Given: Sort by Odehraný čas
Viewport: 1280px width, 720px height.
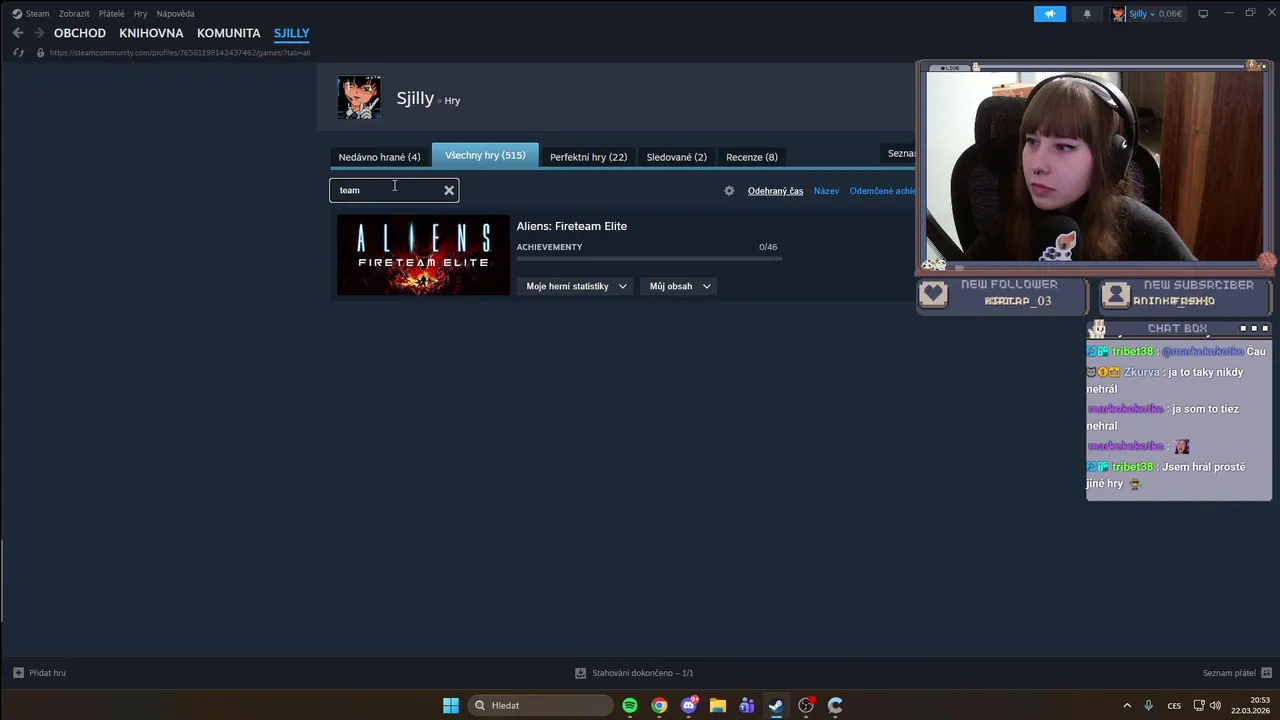Looking at the screenshot, I should coord(776,191).
